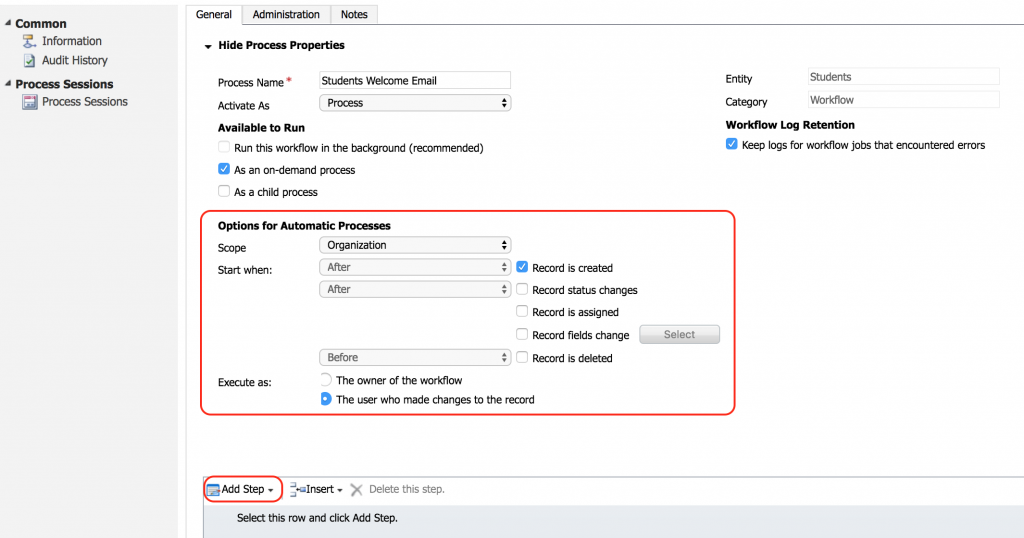Collapse the Hide Process Properties triangle
The width and height of the screenshot is (1024, 538).
pyautogui.click(x=208, y=46)
